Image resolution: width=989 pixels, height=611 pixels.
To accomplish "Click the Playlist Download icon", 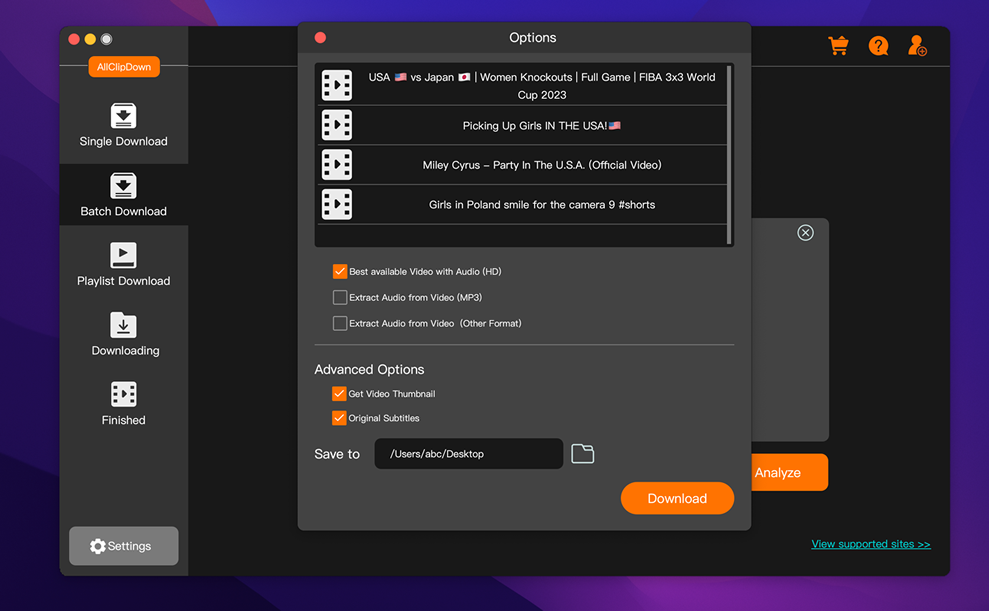I will click(124, 255).
